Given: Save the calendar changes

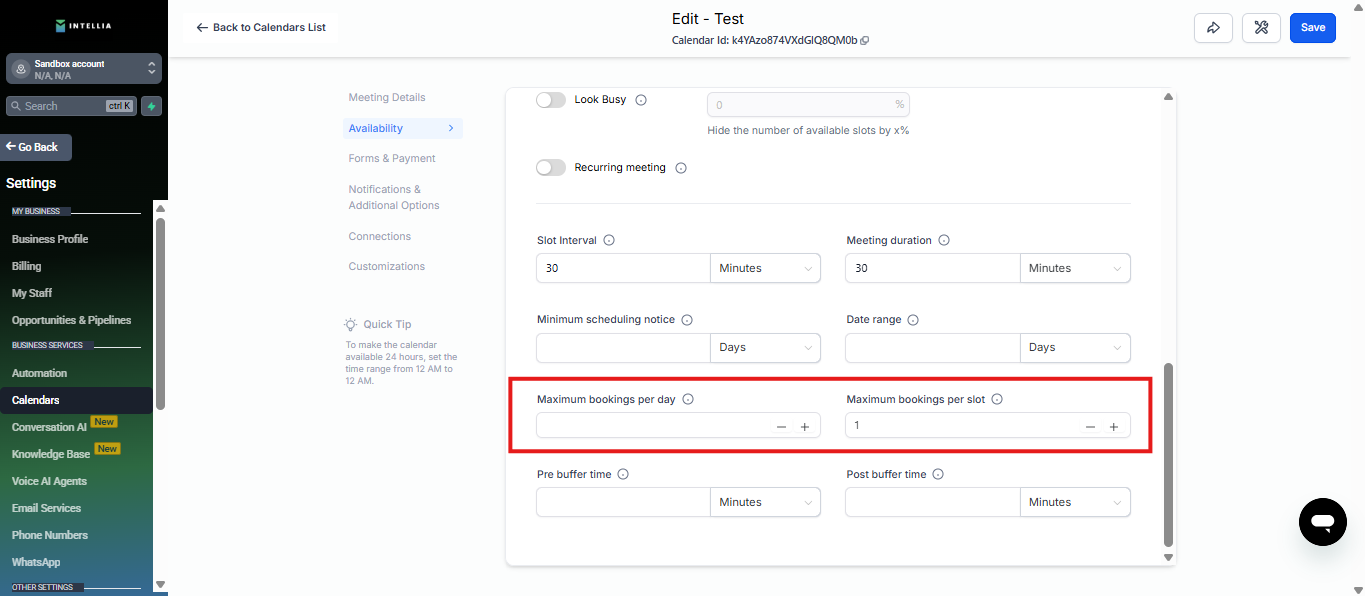Looking at the screenshot, I should click(x=1312, y=28).
